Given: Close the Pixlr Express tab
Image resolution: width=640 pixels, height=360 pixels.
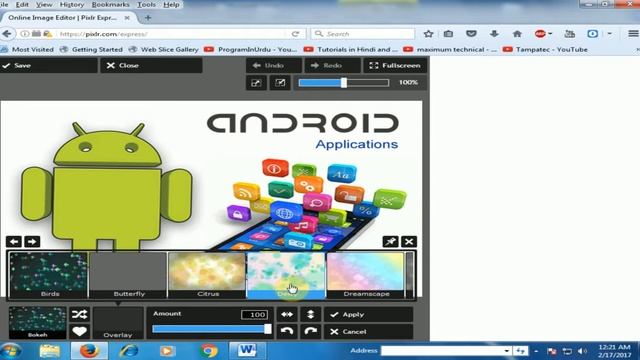Looking at the screenshot, I should coord(127,18).
